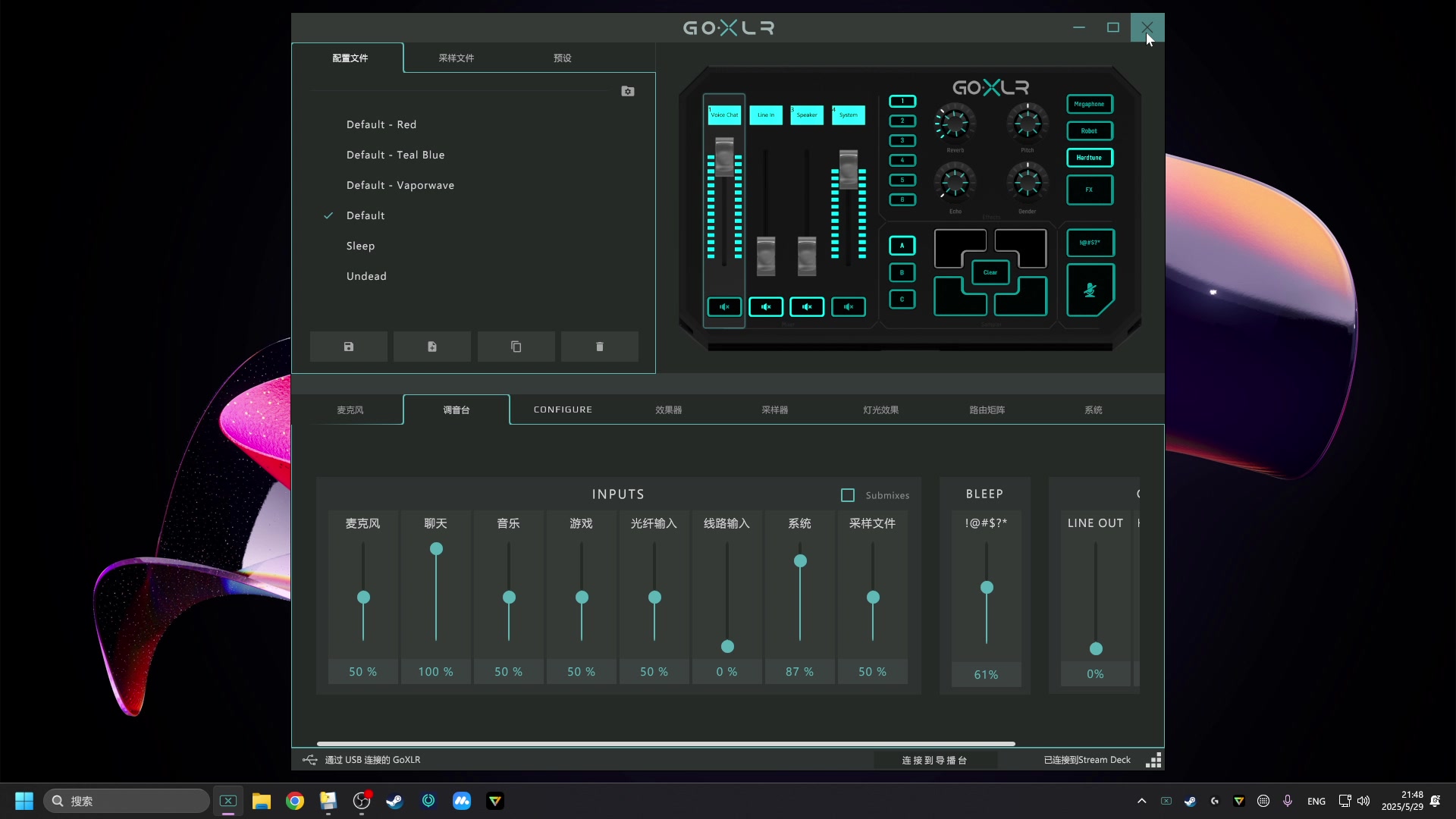Switch to the 配置文件 tab
This screenshot has width=1456, height=819.
pos(350,58)
